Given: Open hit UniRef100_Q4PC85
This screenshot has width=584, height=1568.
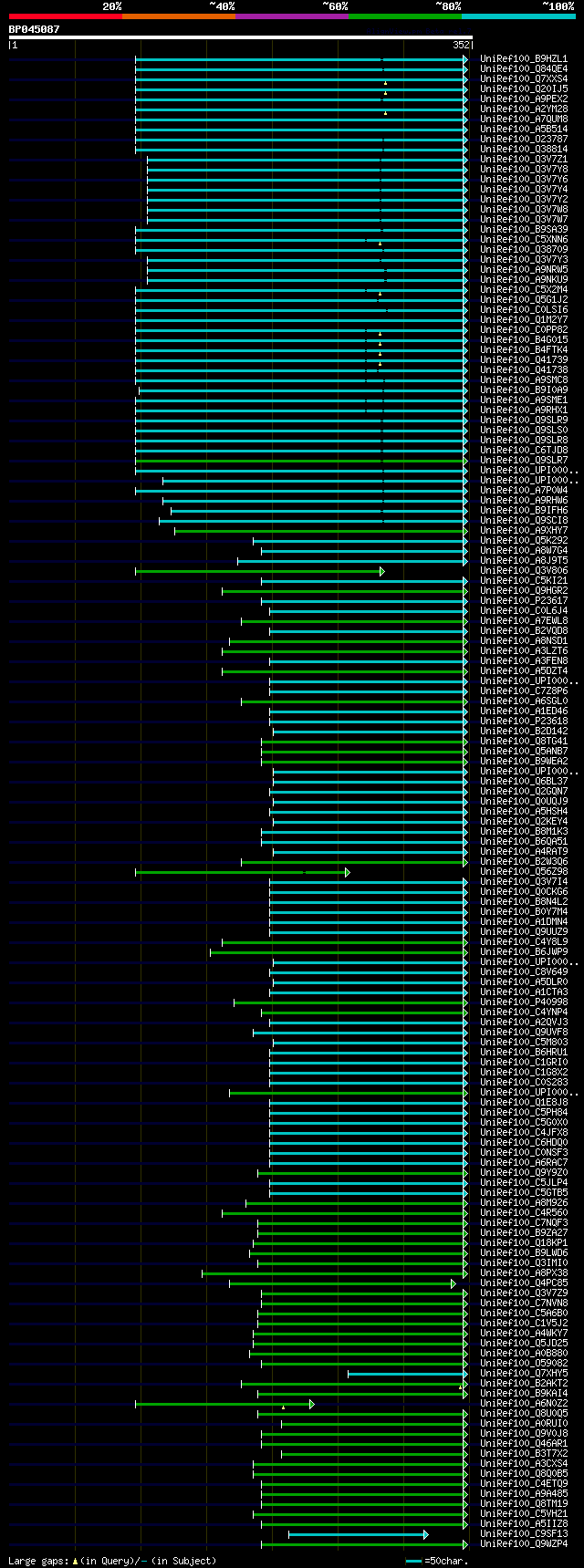Looking at the screenshot, I should pyautogui.click(x=524, y=1283).
